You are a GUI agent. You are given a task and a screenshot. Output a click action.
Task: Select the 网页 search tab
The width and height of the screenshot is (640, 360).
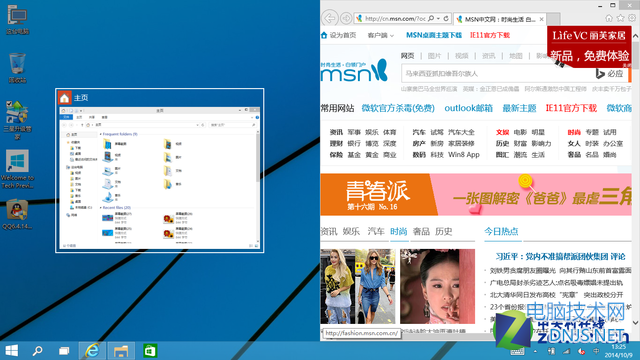click(x=407, y=56)
